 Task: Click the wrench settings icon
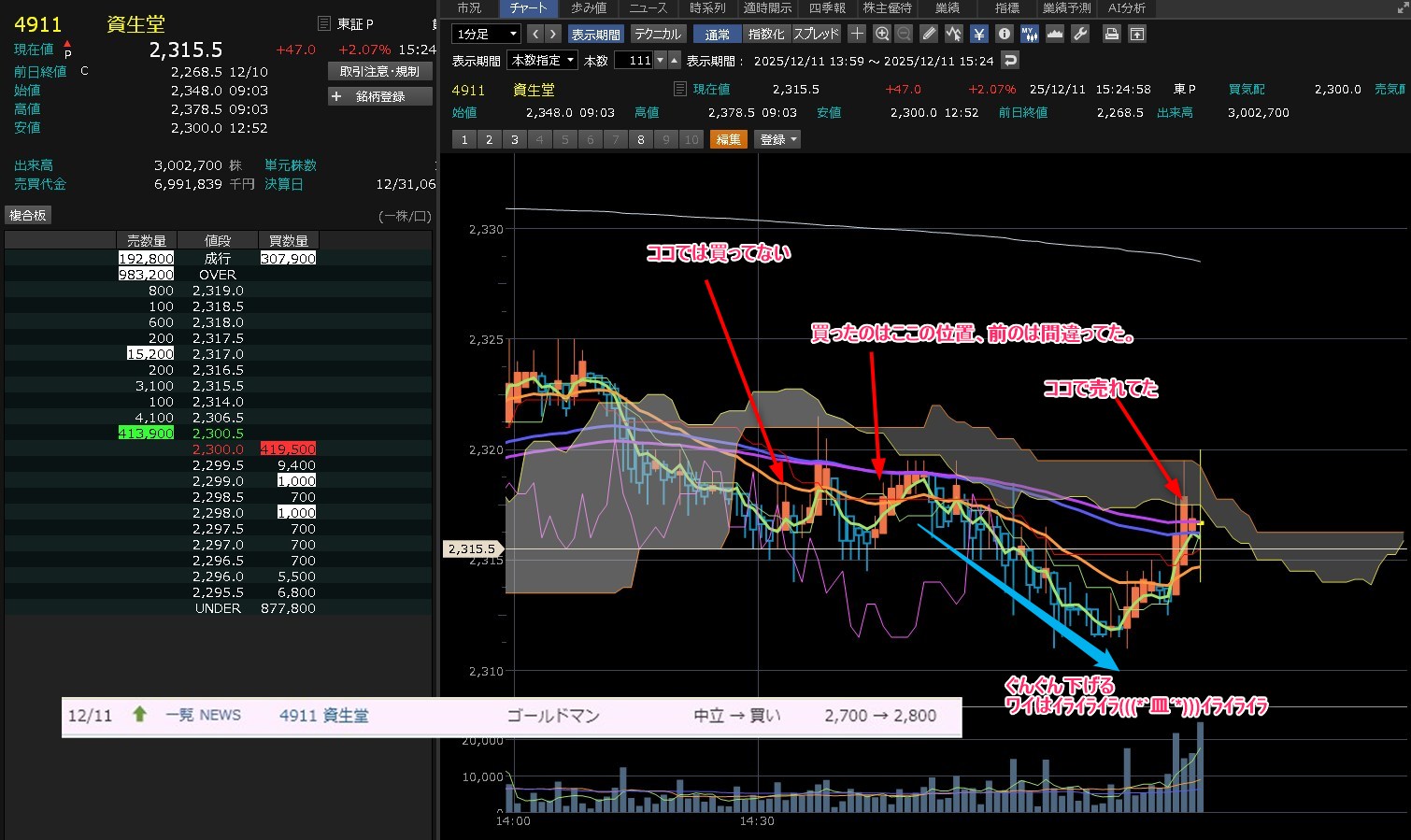pyautogui.click(x=1079, y=34)
